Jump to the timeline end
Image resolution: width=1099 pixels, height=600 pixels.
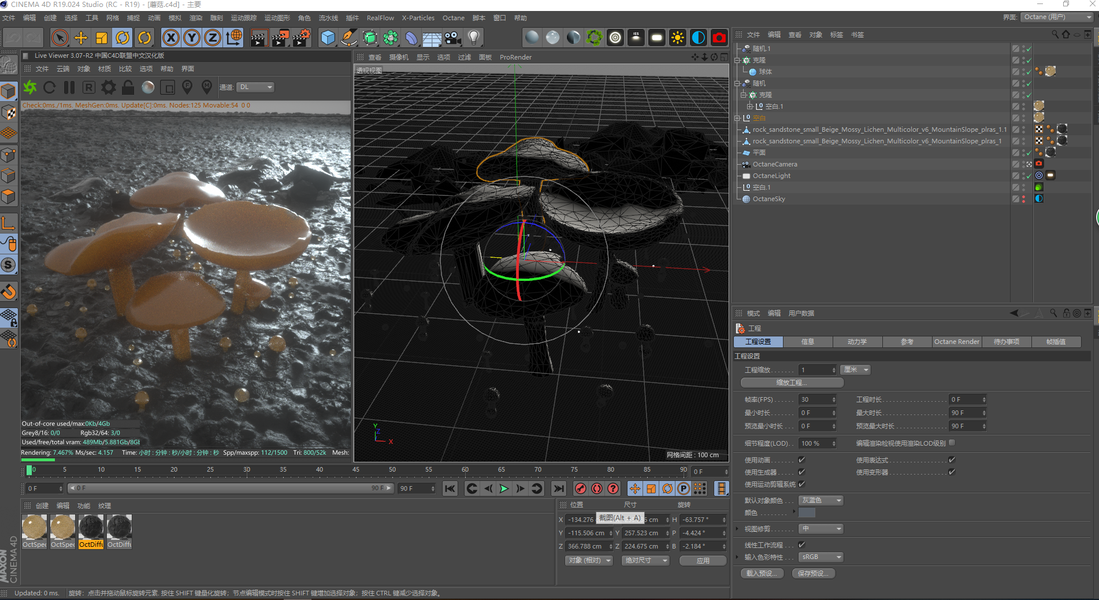pos(559,489)
